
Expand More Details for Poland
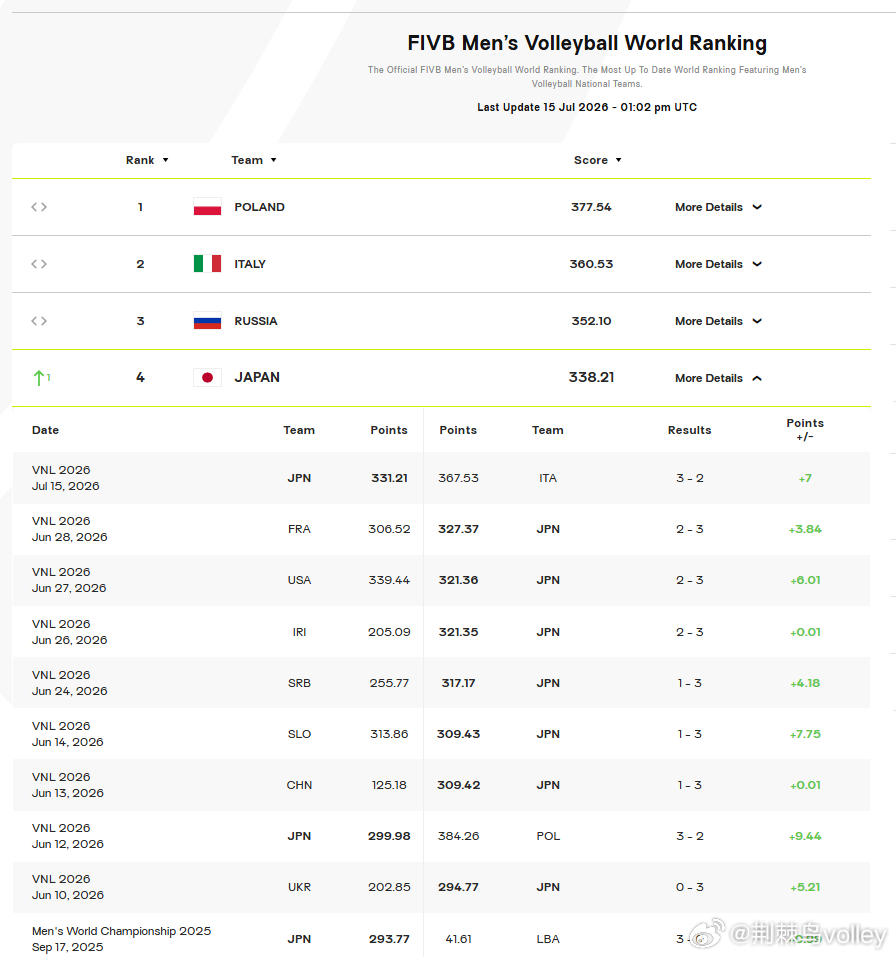pyautogui.click(x=718, y=207)
